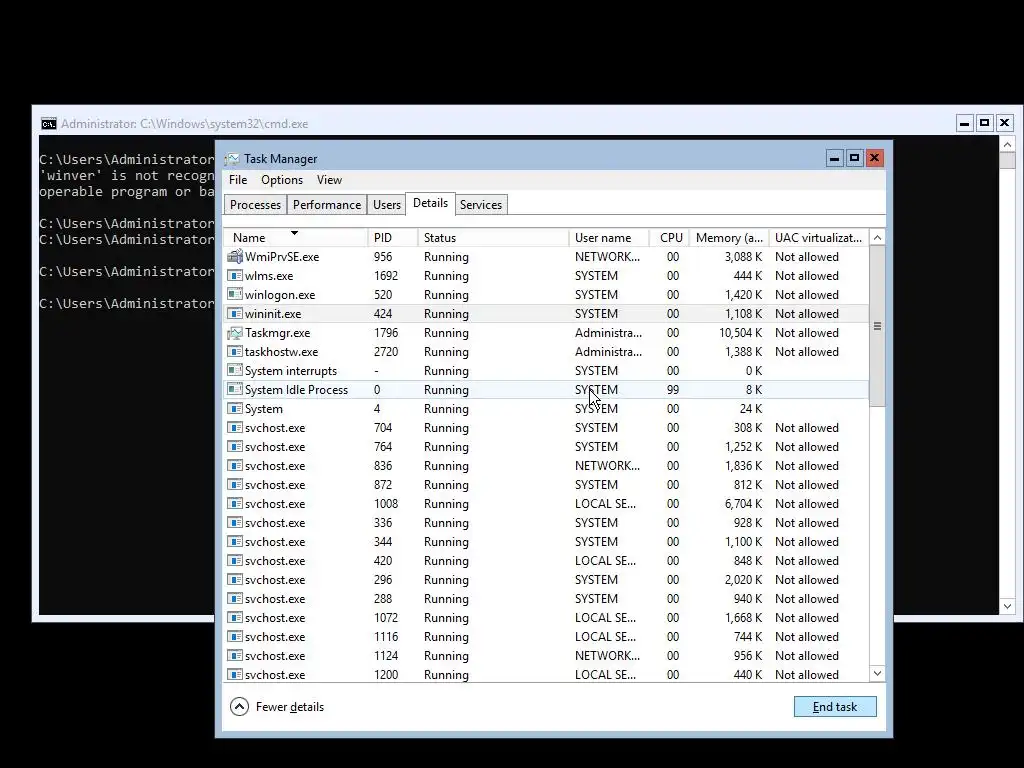Click the Taskmgr.exe process icon

pyautogui.click(x=234, y=333)
